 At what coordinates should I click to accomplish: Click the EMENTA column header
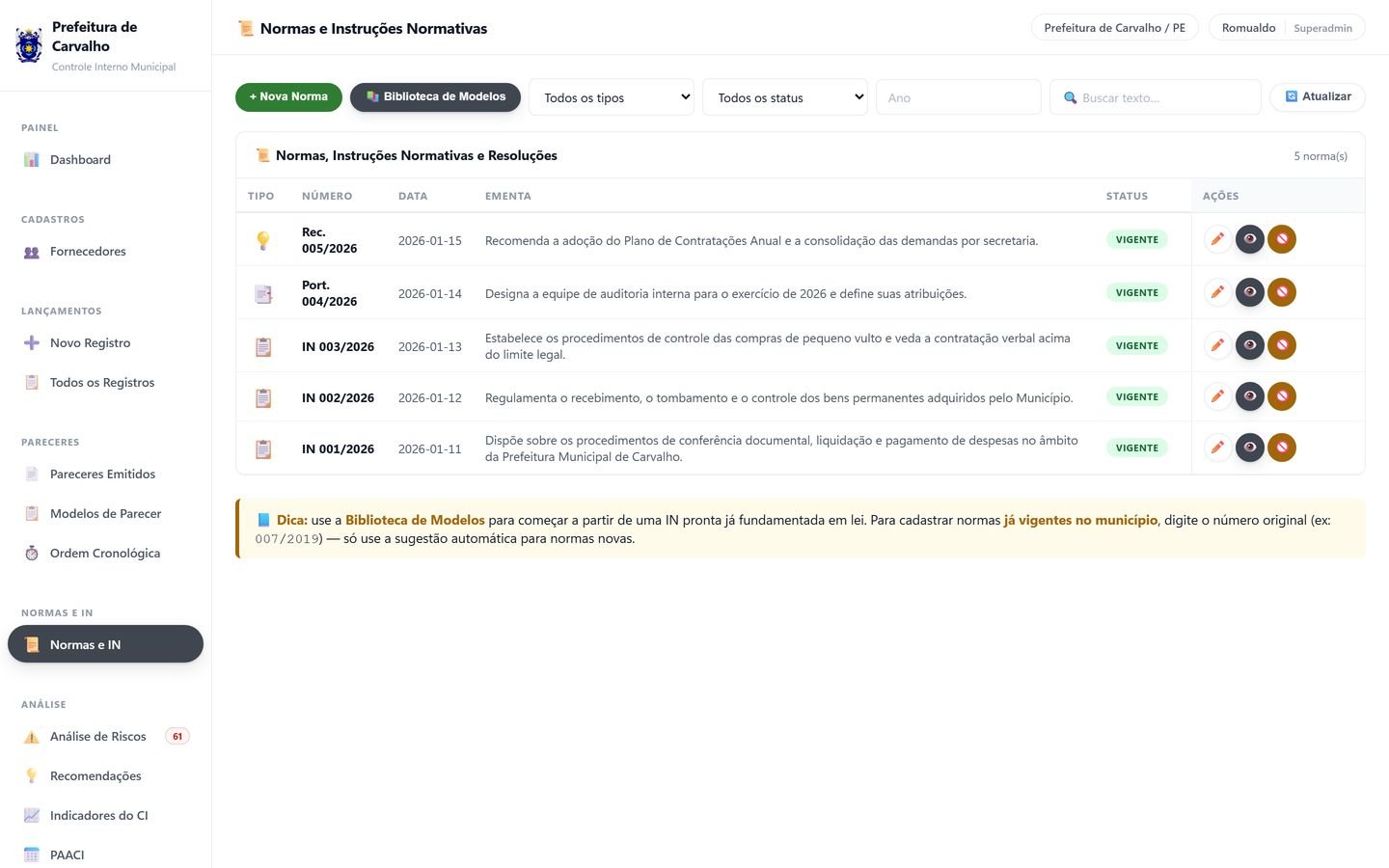(x=508, y=196)
